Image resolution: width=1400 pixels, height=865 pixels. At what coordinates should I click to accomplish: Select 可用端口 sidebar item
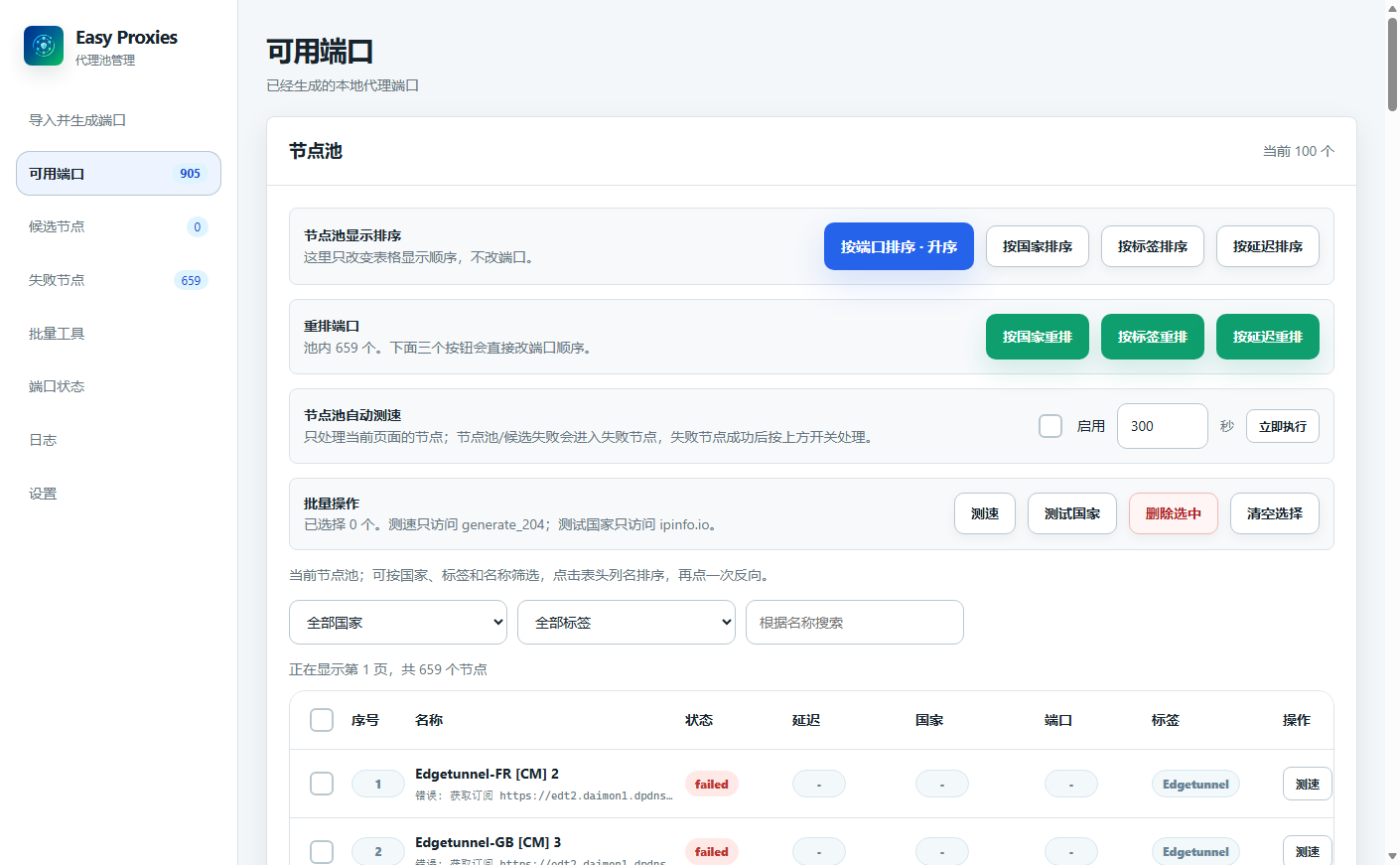coord(118,174)
